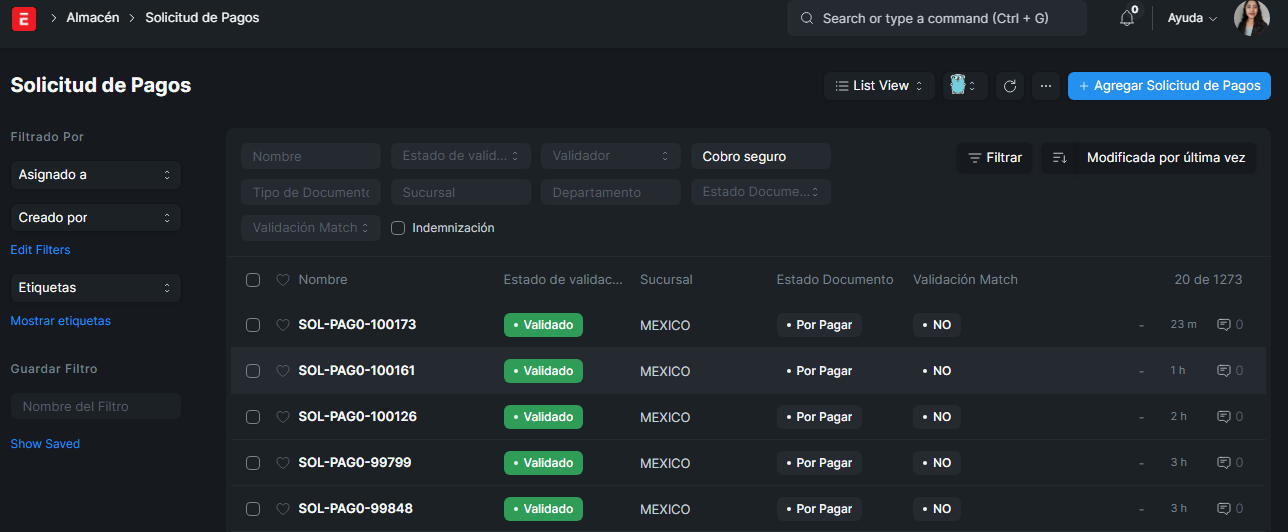The height and width of the screenshot is (532, 1288).
Task: Expand the Asignado a dropdown
Action: pos(95,175)
